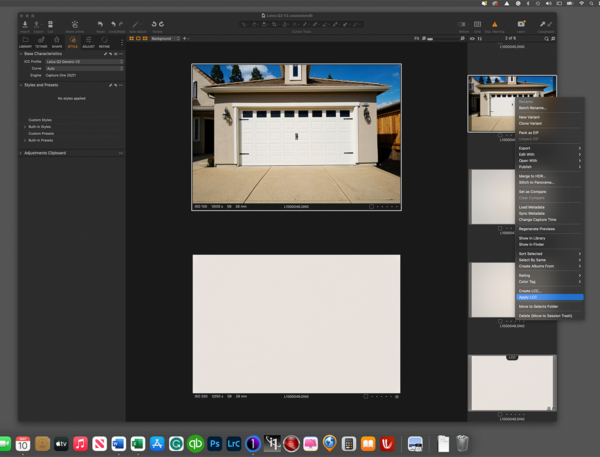Open the Learn icon
Viewport: 600px width, 457px height.
pyautogui.click(x=521, y=24)
